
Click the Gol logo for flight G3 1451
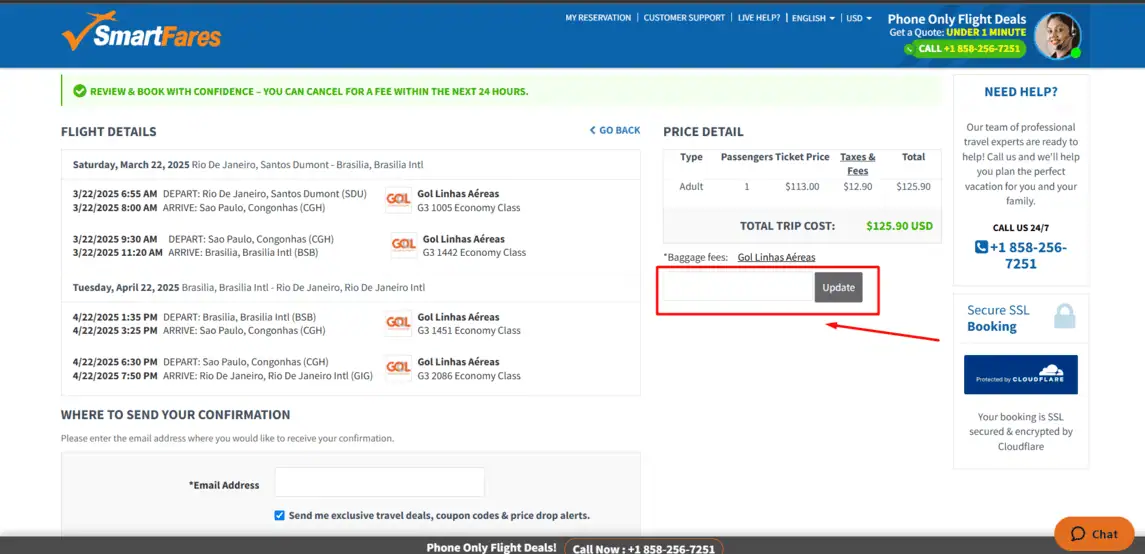click(398, 323)
